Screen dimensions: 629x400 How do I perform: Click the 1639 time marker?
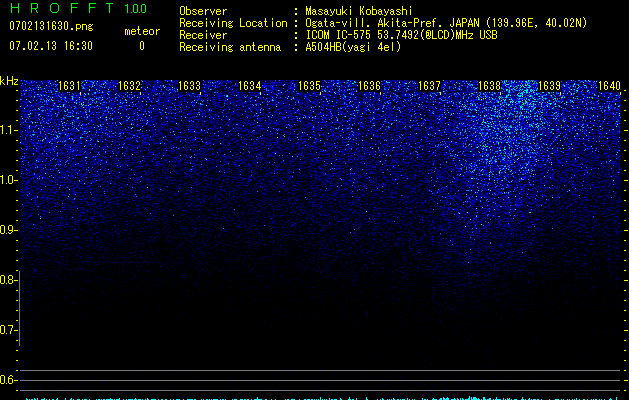pyautogui.click(x=549, y=86)
